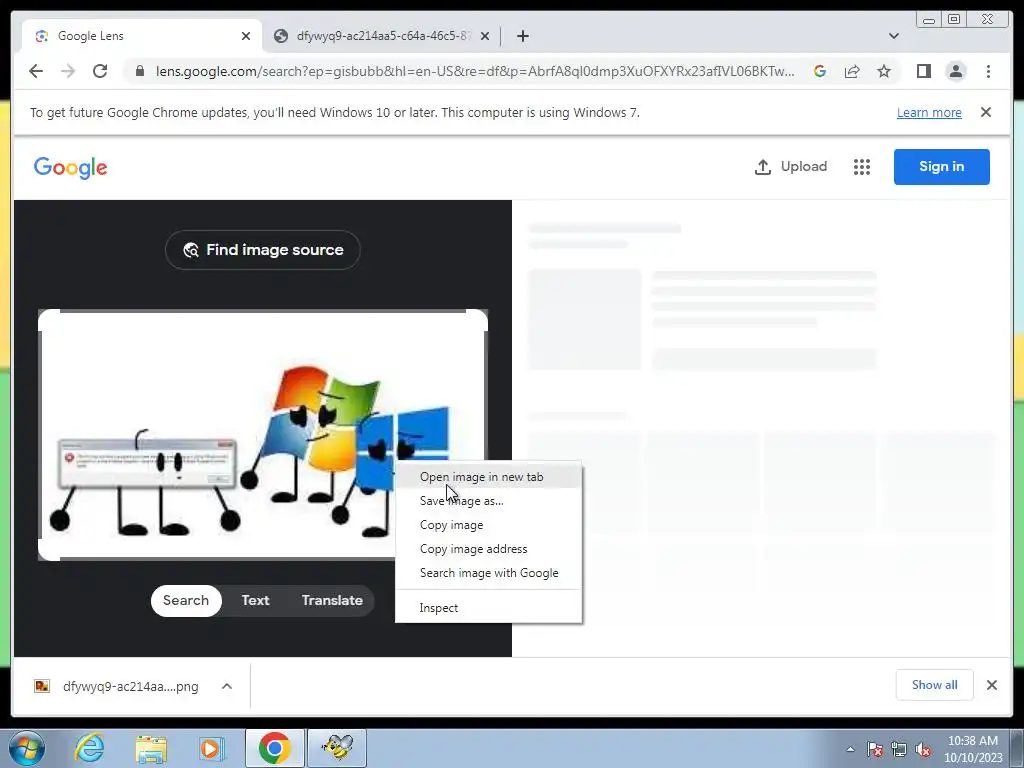Click the Google icon in address bar
The height and width of the screenshot is (768, 1024).
tap(820, 71)
